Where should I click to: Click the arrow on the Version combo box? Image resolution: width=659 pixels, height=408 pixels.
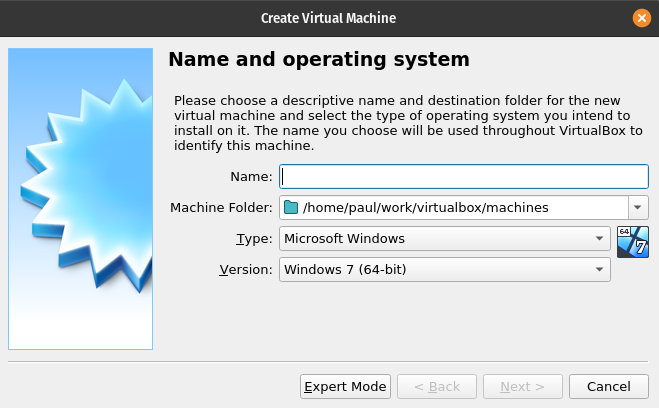coord(598,270)
